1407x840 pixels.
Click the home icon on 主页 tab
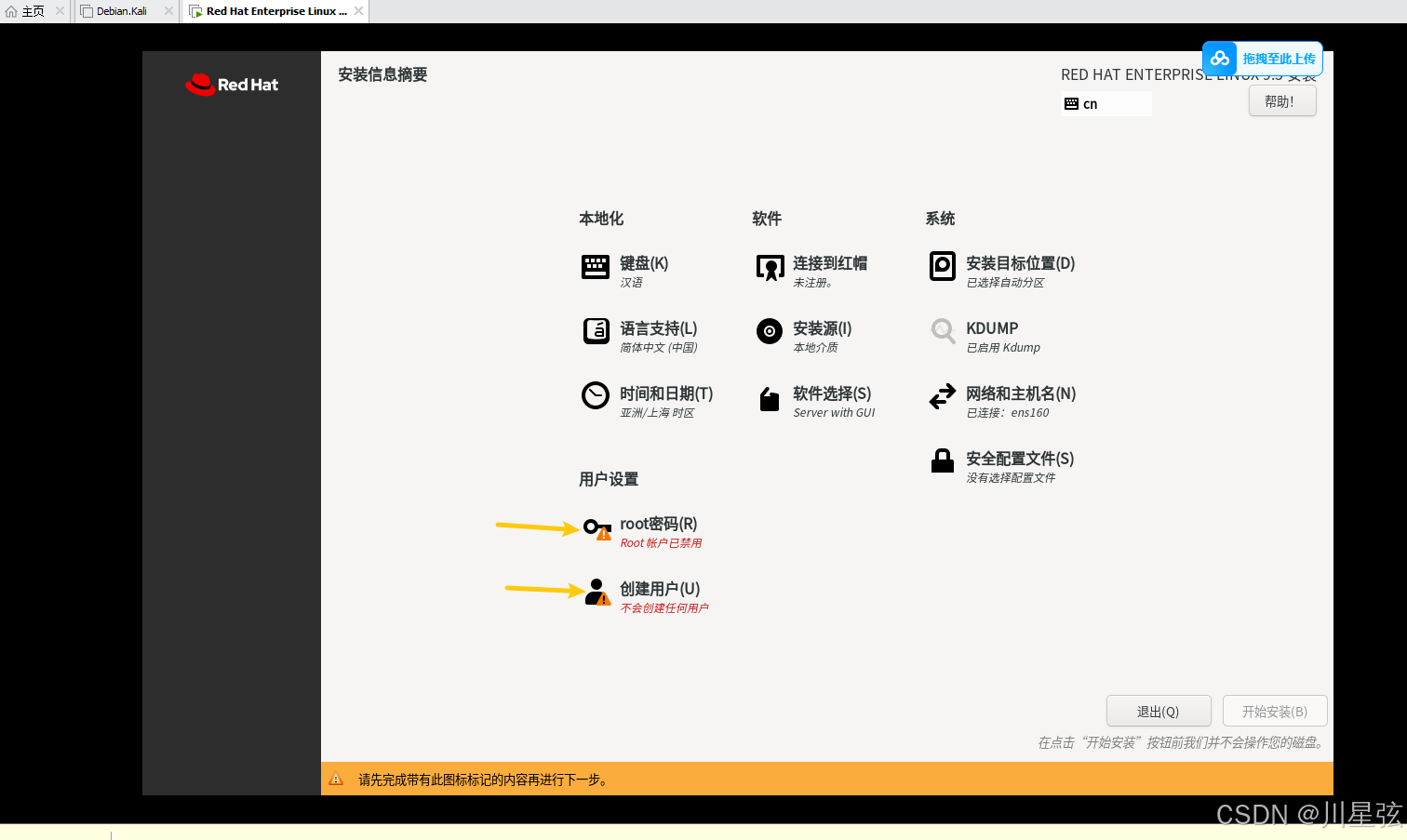click(x=11, y=11)
